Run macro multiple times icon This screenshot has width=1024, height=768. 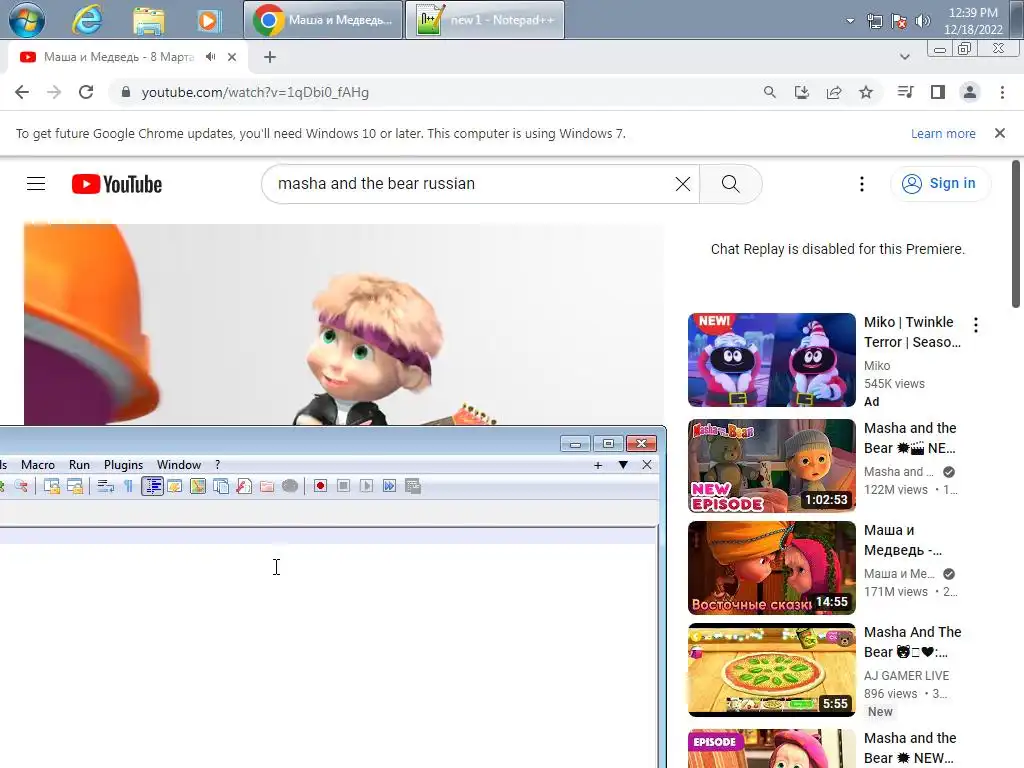(389, 486)
